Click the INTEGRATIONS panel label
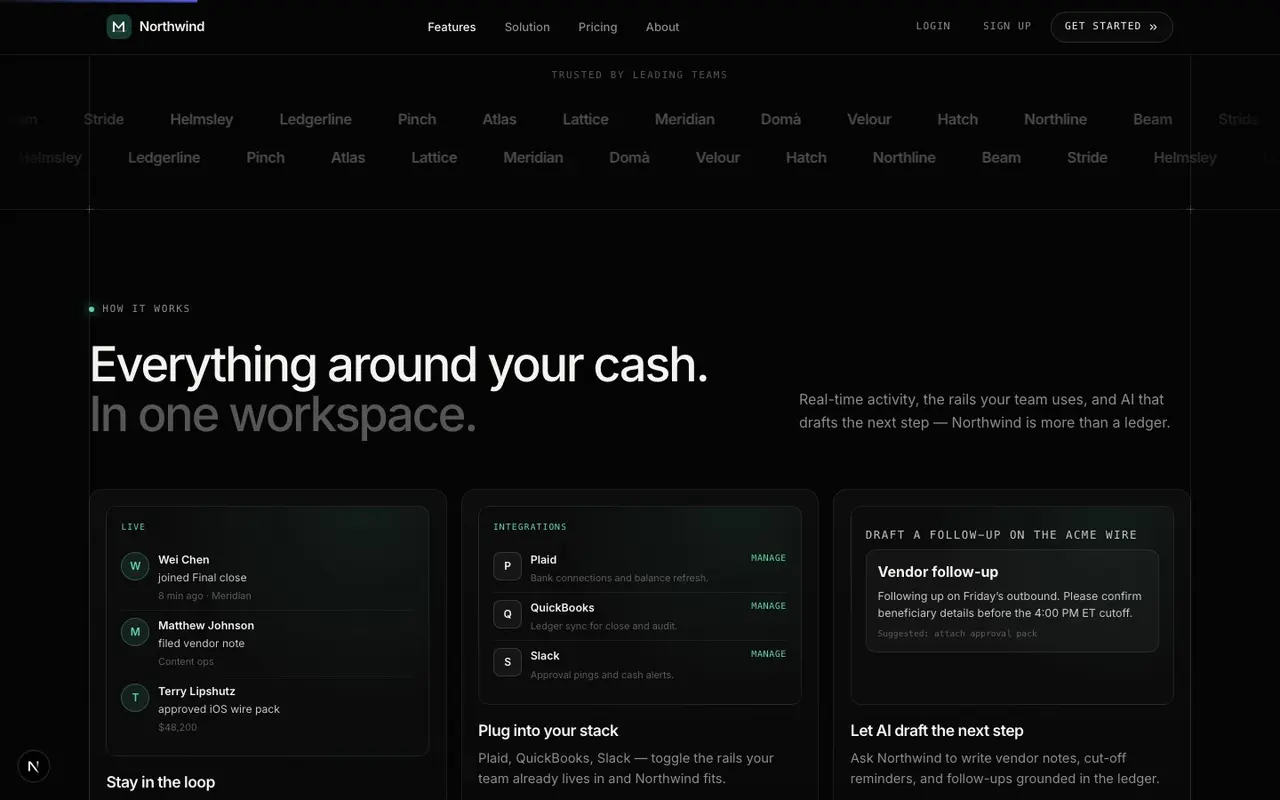Viewport: 1280px width, 800px height. 530,527
